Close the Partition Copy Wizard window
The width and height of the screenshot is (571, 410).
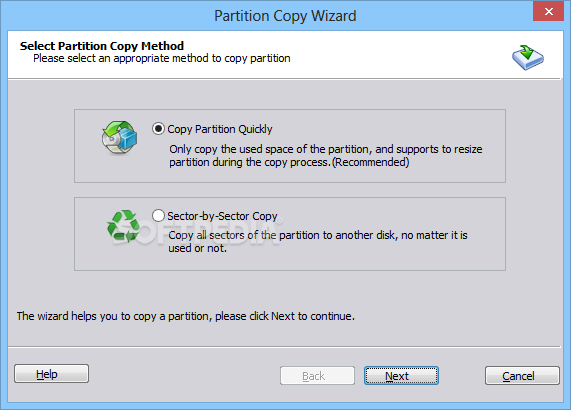[x=548, y=11]
